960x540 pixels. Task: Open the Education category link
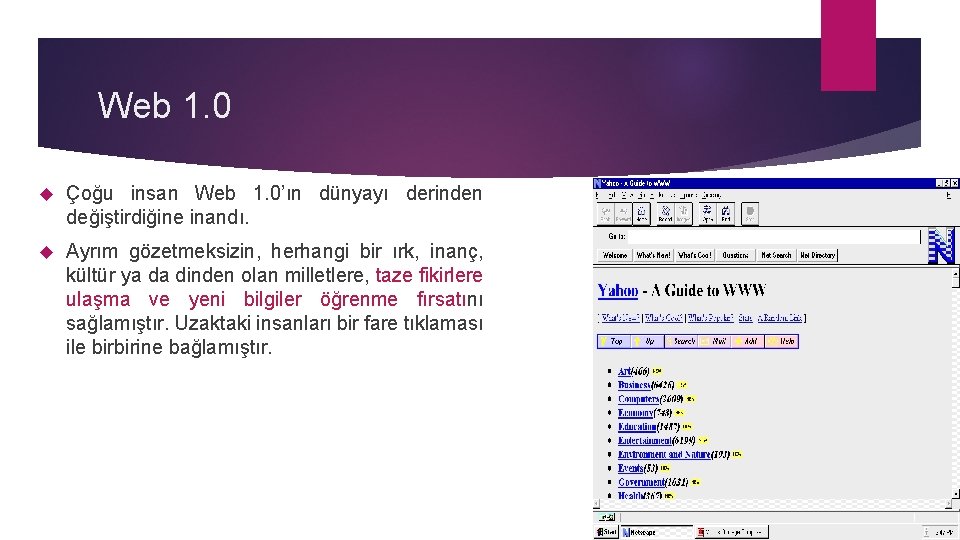(637, 427)
